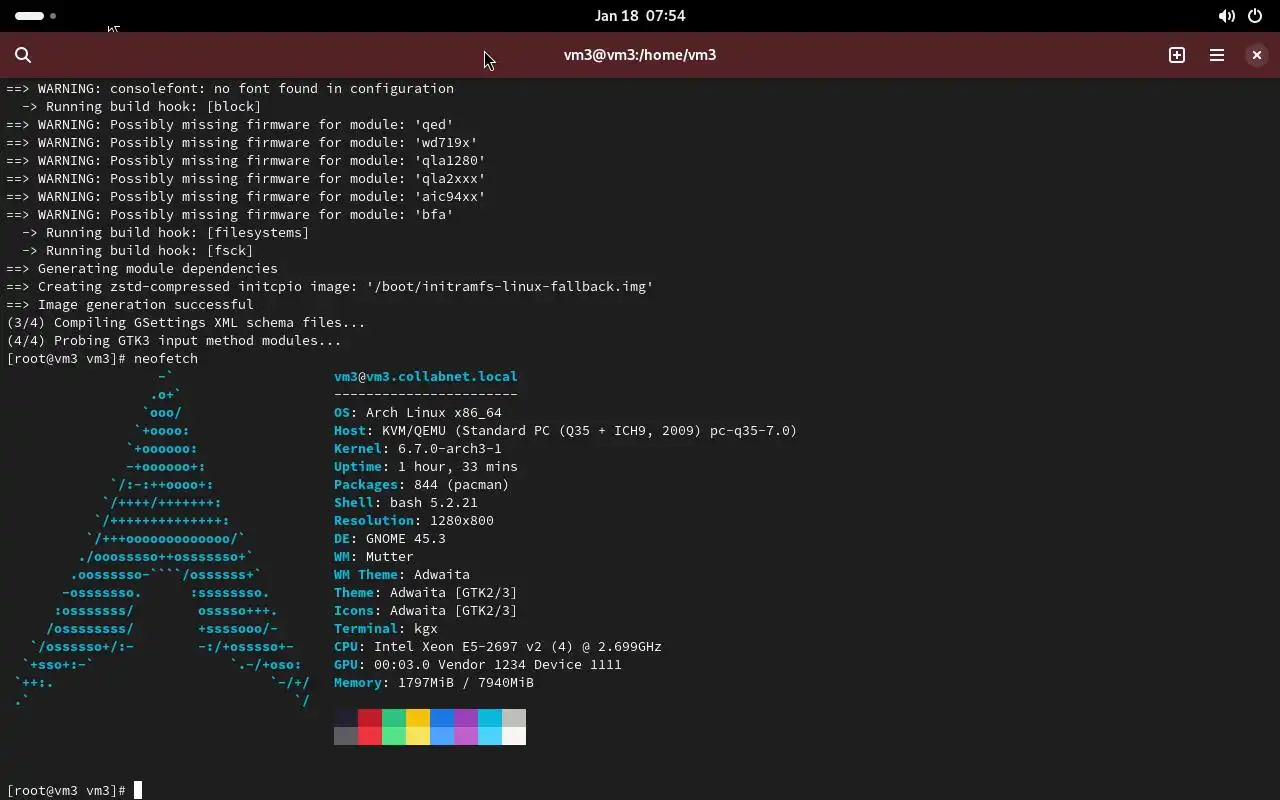Image resolution: width=1280 pixels, height=800 pixels.
Task: Click the 'Theme: Adwaita [GTK2/3]' line
Action: 426,593
